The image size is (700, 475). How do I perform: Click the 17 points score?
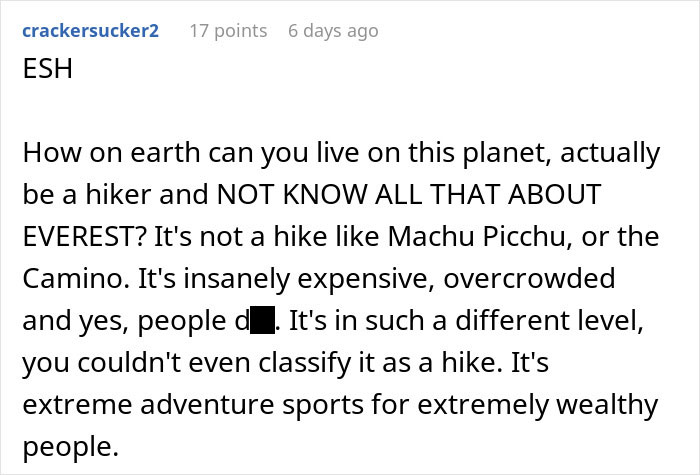pos(228,30)
